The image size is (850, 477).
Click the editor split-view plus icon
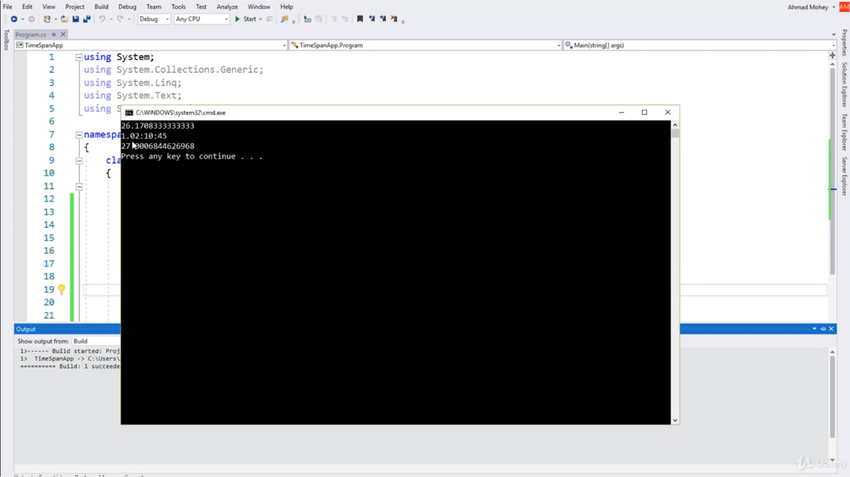(x=832, y=55)
